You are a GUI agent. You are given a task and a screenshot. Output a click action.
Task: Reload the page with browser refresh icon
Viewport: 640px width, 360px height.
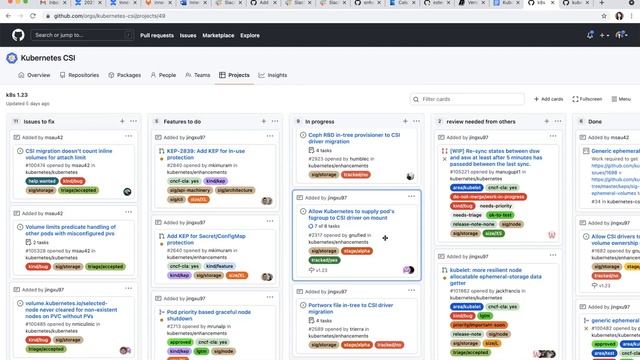(x=33, y=16)
